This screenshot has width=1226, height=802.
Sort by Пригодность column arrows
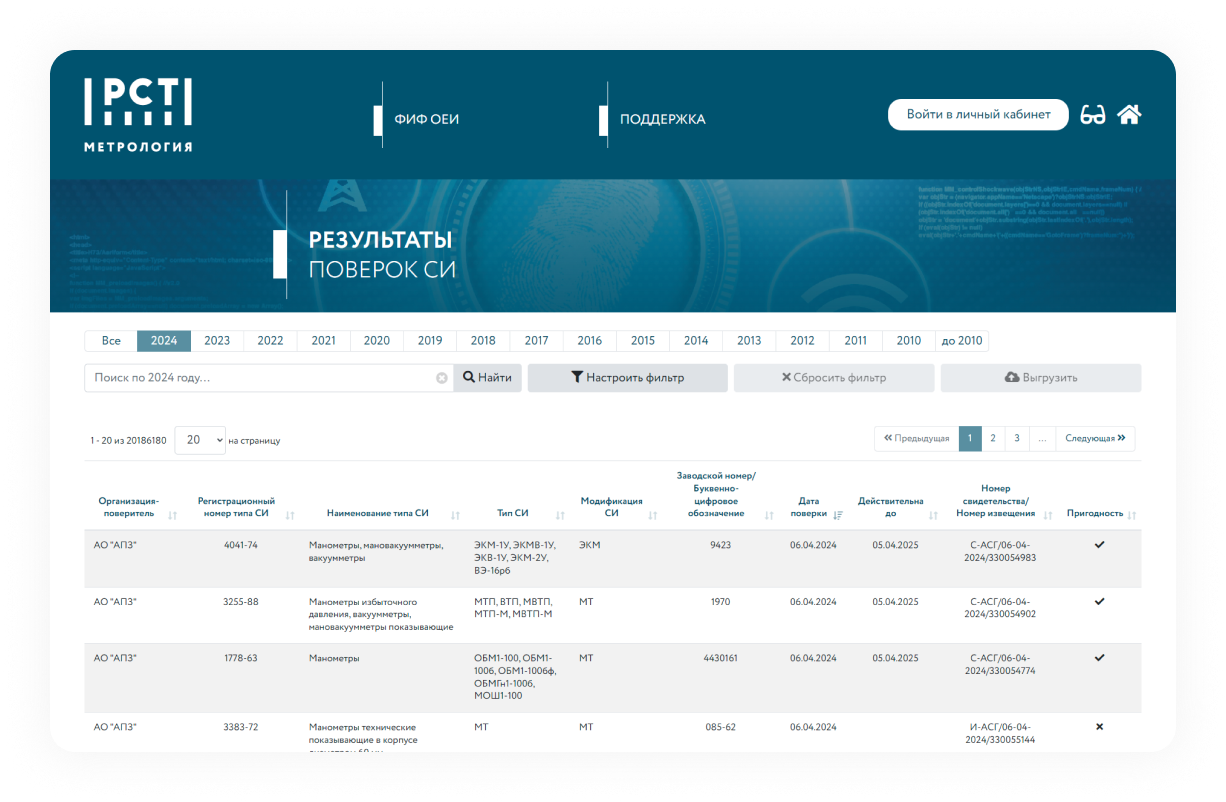pyautogui.click(x=1133, y=515)
